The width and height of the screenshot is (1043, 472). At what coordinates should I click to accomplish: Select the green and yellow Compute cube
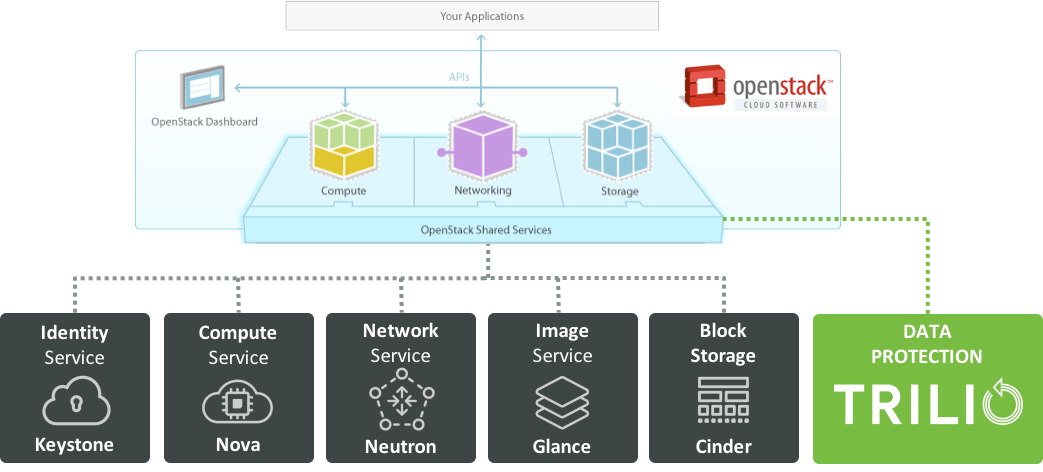343,146
